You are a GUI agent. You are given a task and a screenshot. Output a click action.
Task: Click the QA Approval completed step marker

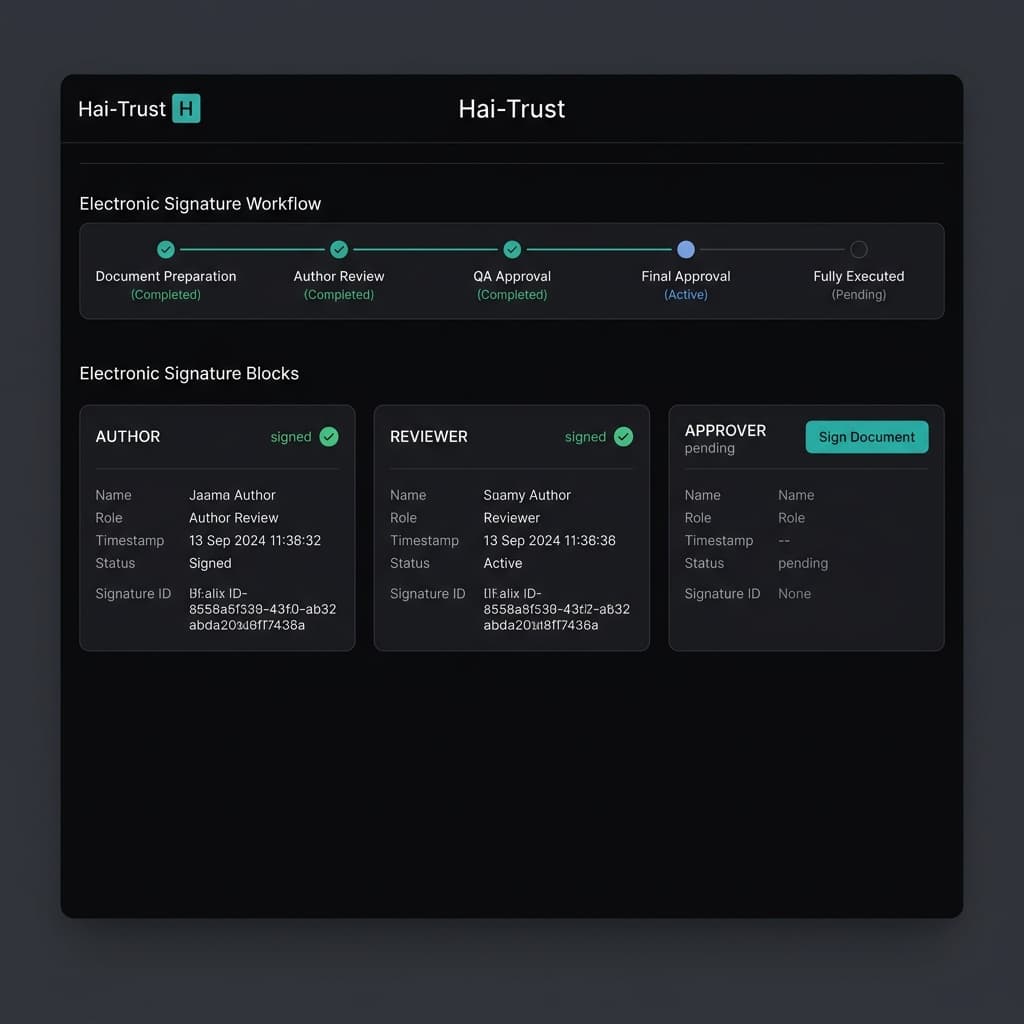coord(512,249)
